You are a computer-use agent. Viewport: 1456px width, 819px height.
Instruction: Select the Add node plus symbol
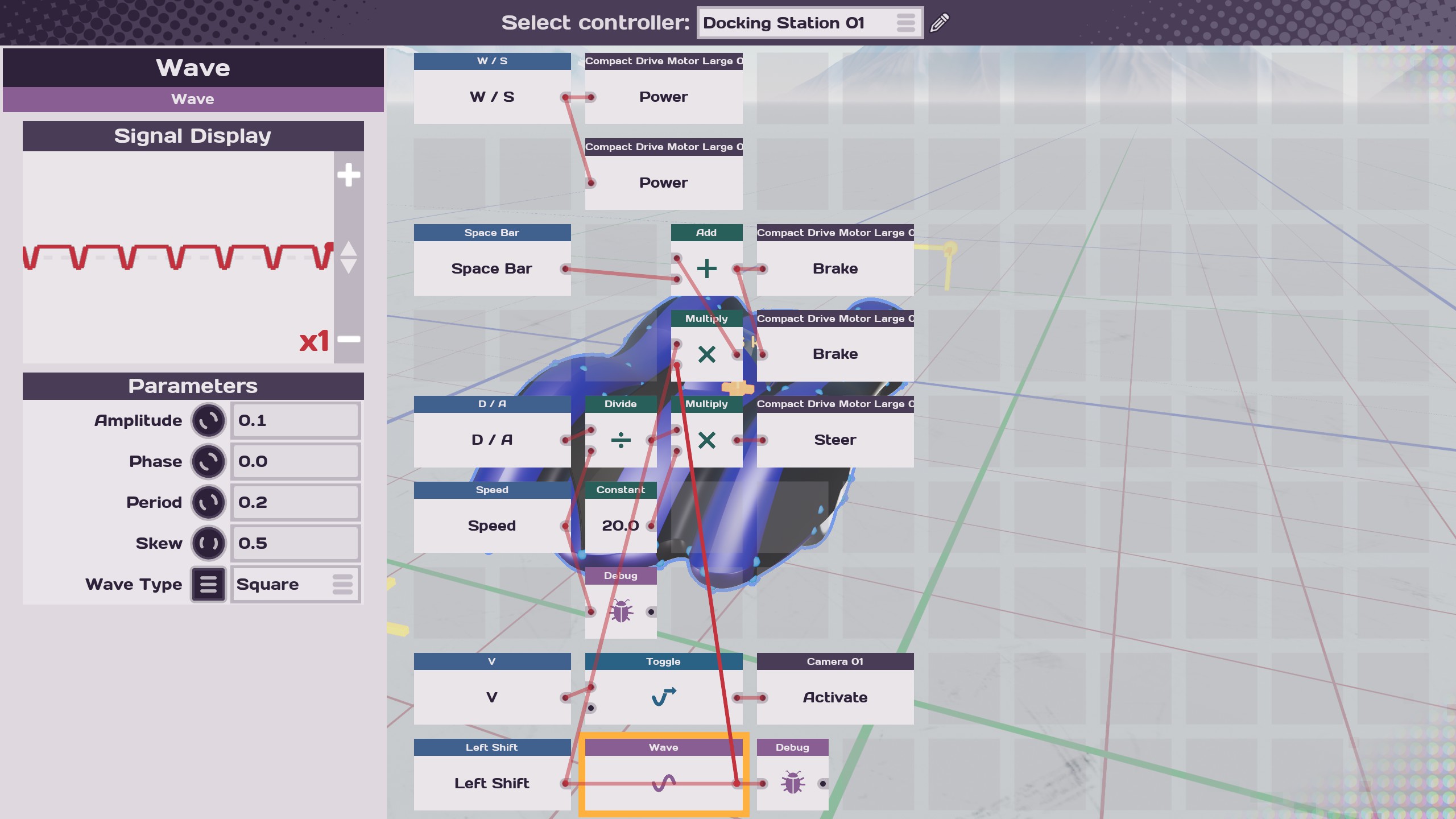coord(706,268)
